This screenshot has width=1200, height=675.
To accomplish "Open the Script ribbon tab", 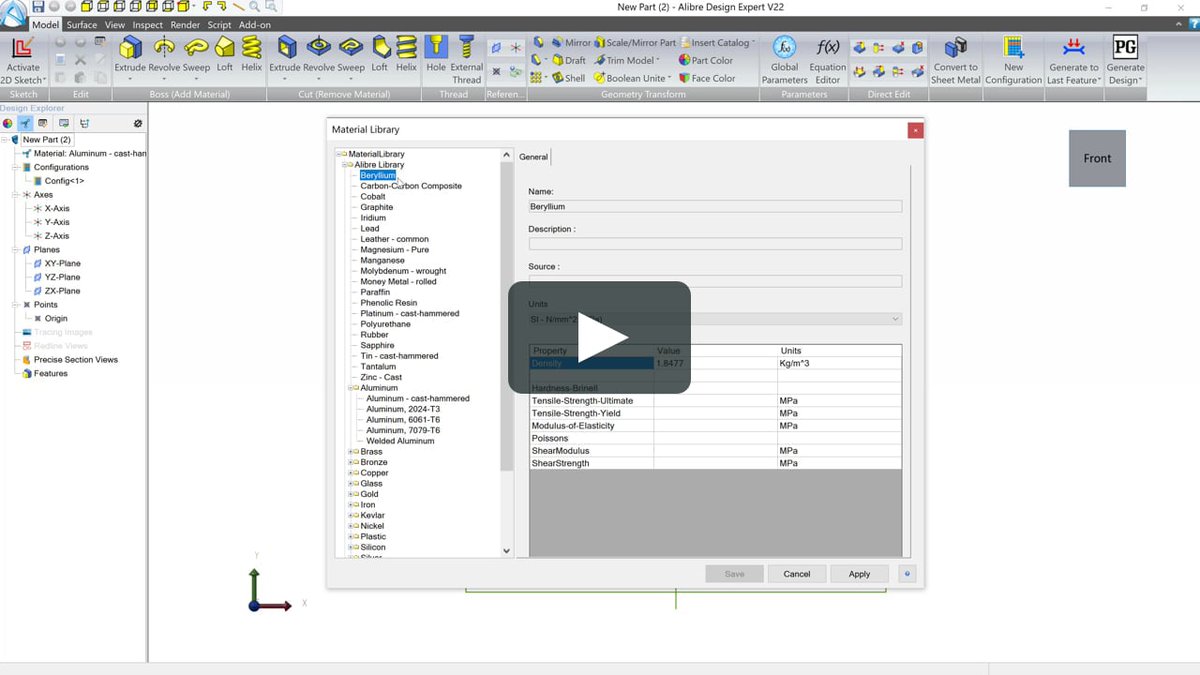I will (x=219, y=25).
